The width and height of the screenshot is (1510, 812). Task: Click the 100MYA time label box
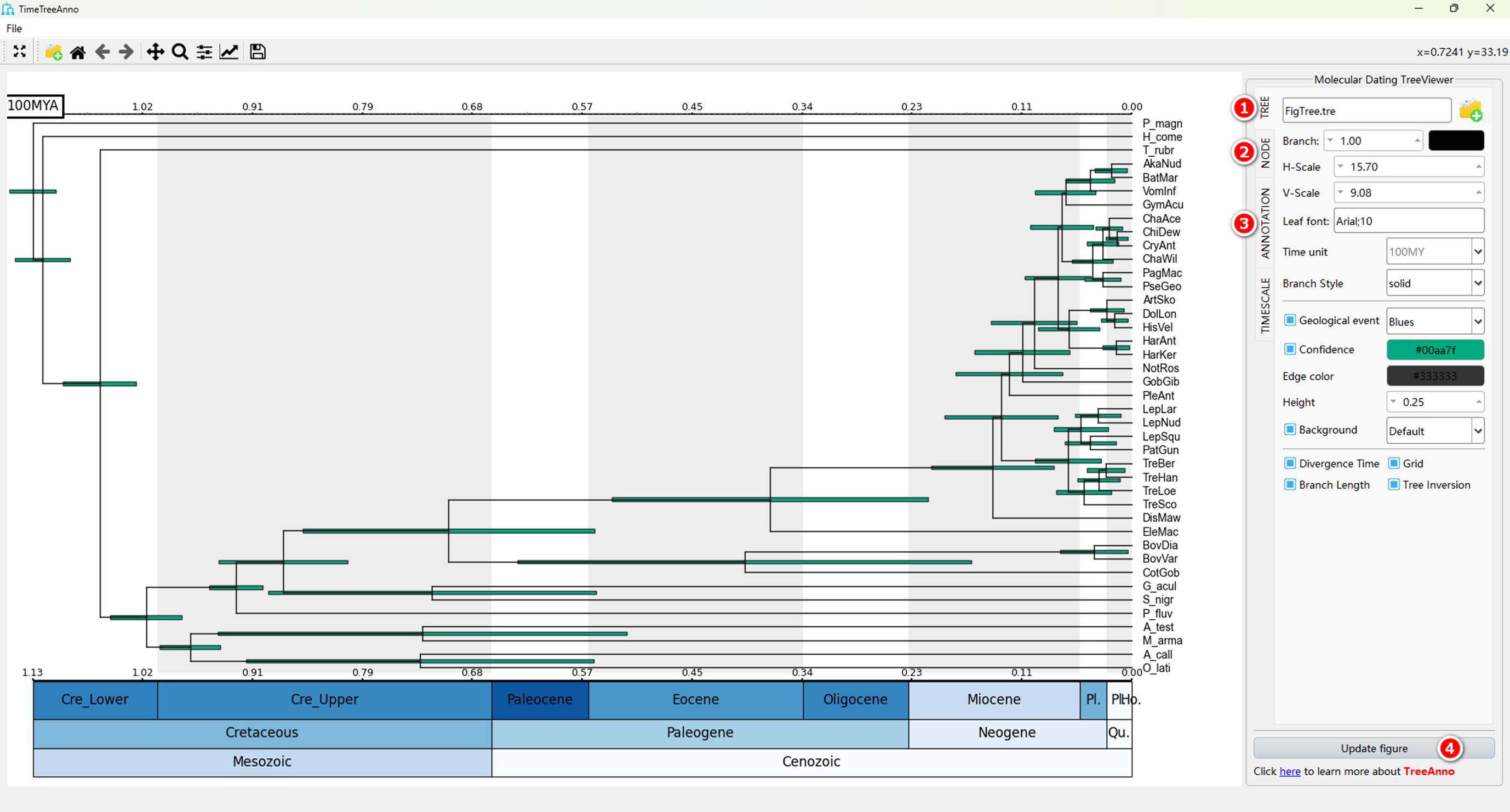(x=35, y=106)
